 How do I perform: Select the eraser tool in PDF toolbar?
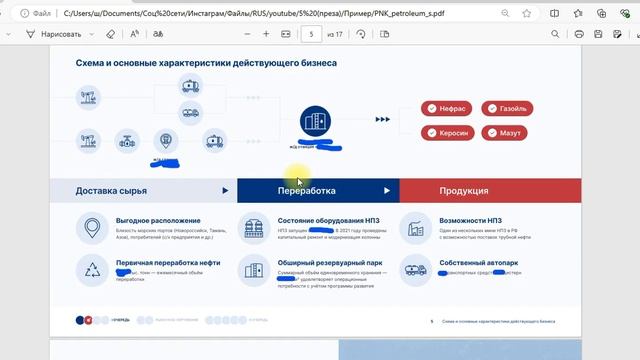[110, 34]
